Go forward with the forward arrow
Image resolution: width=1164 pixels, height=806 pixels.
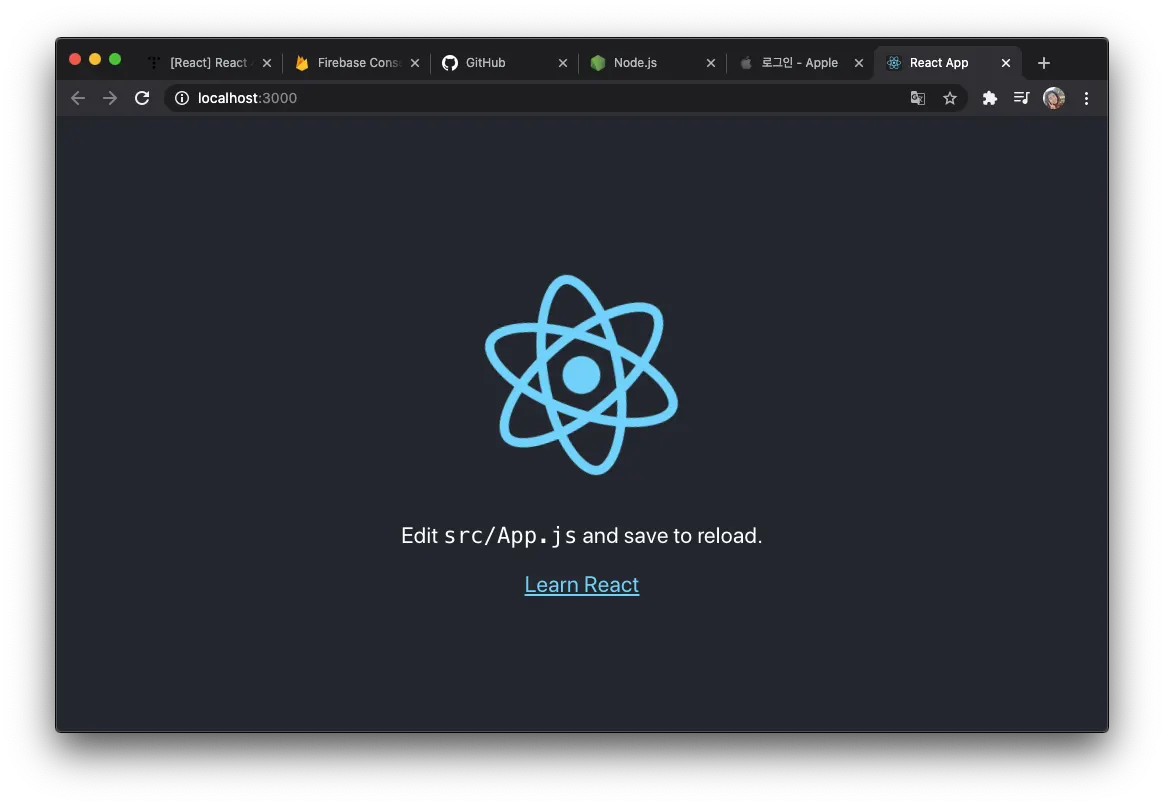click(110, 98)
